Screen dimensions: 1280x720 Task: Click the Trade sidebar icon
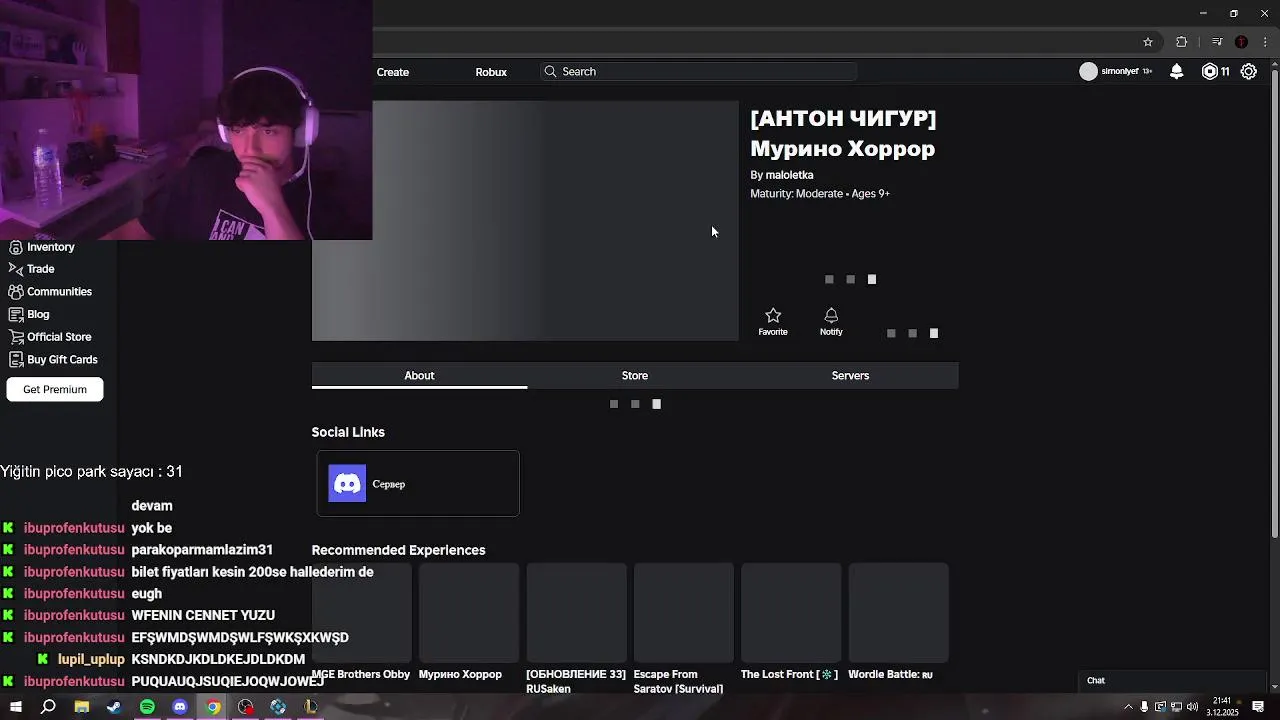tap(16, 269)
